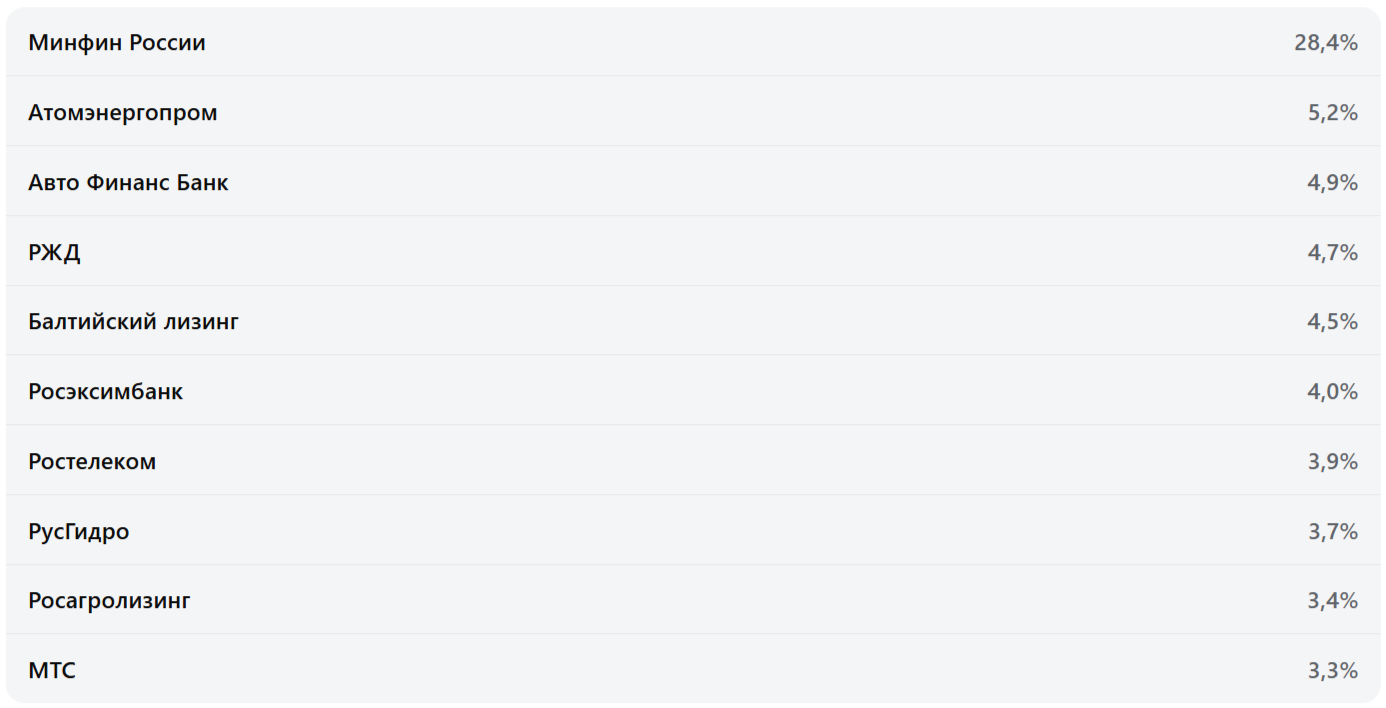Screen dimensions: 1386x708
Task: Select the 3,7% percentage for РусГидро
Action: (1332, 532)
